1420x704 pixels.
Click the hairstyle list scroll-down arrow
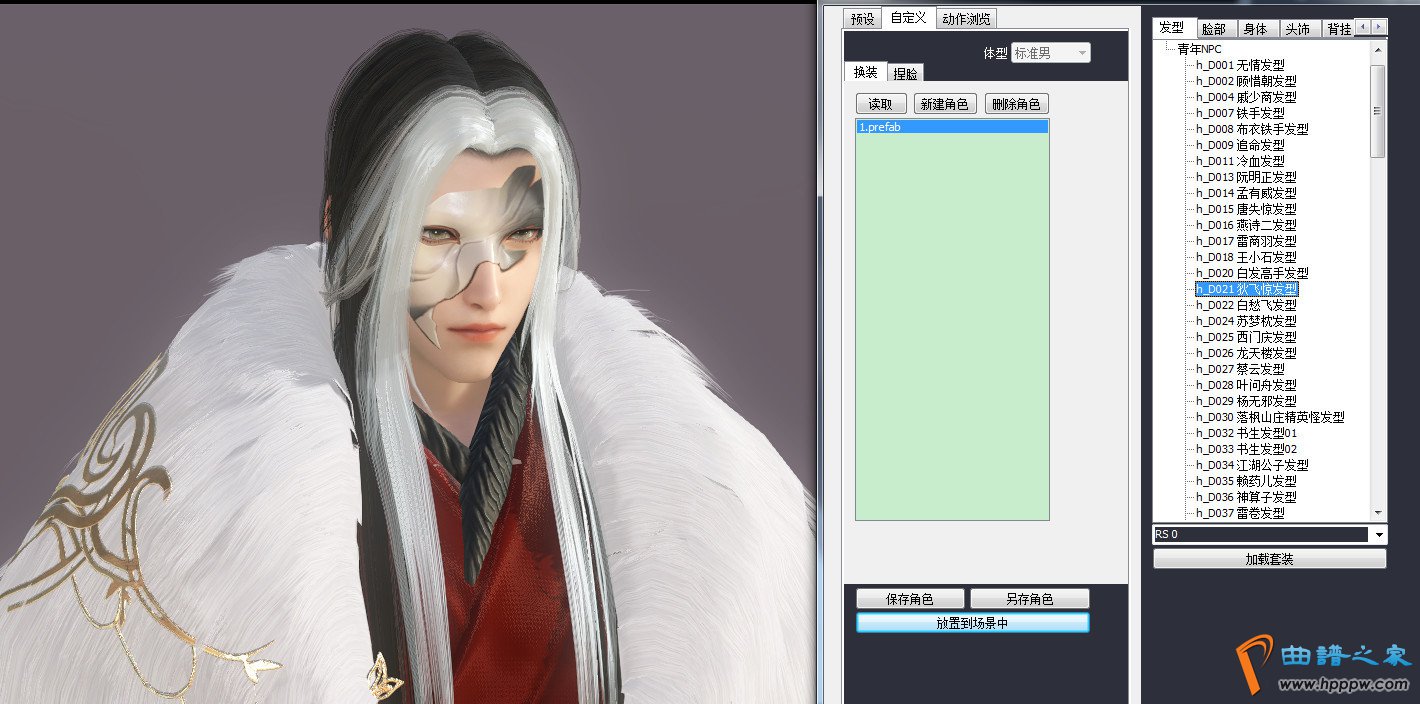pyautogui.click(x=1378, y=512)
